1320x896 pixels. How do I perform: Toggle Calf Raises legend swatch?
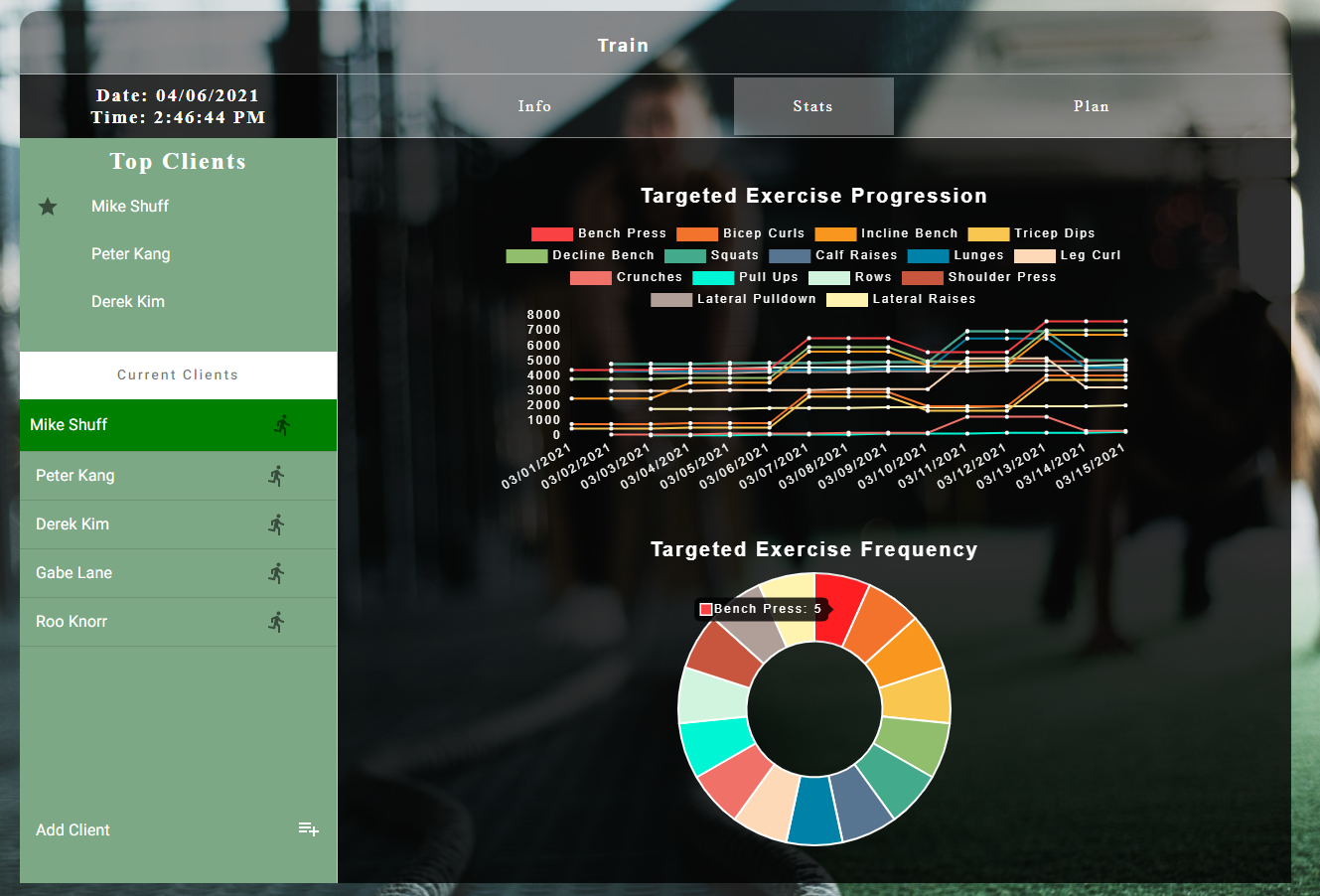pyautogui.click(x=790, y=256)
